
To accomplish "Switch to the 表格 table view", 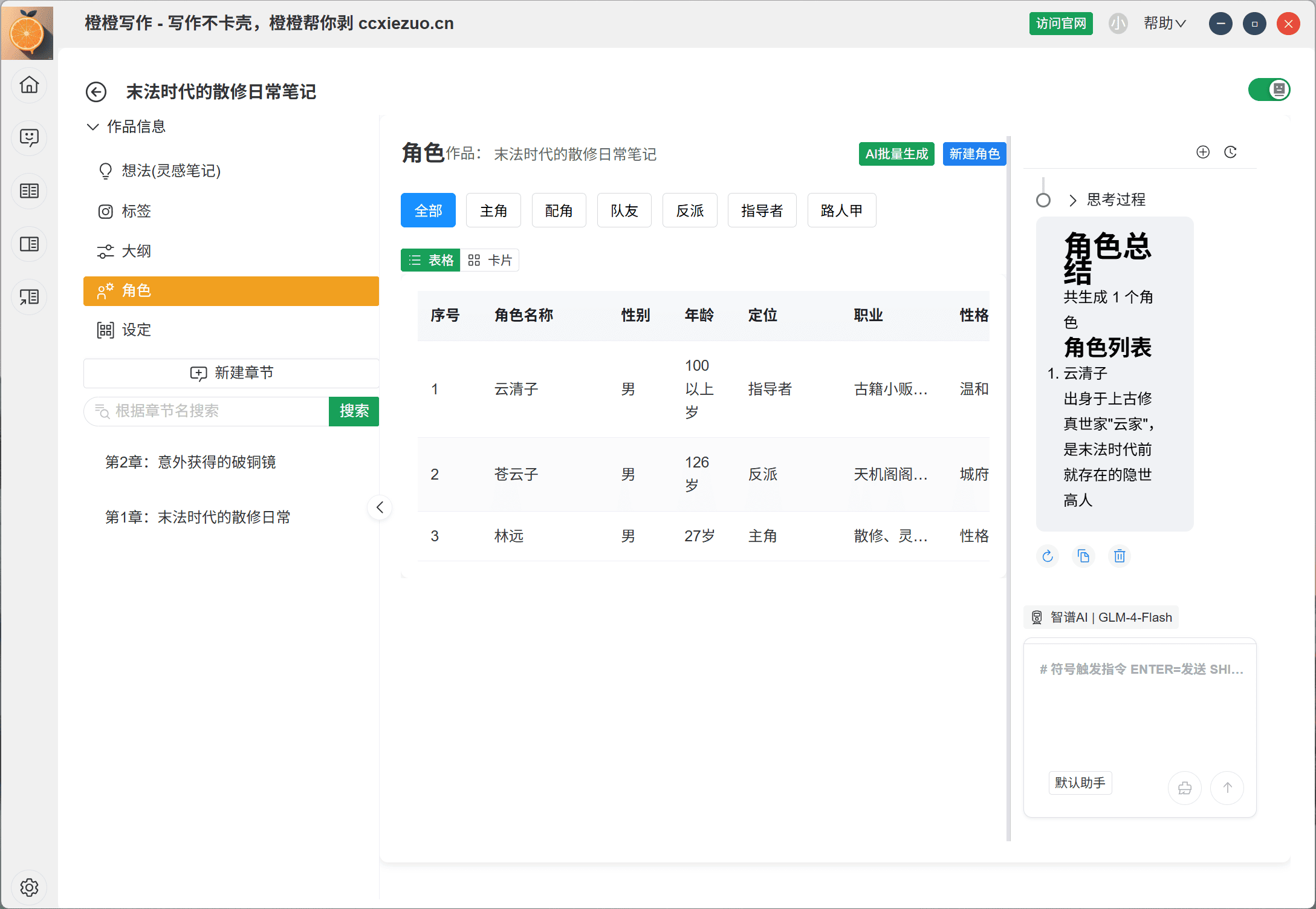I will click(x=431, y=260).
